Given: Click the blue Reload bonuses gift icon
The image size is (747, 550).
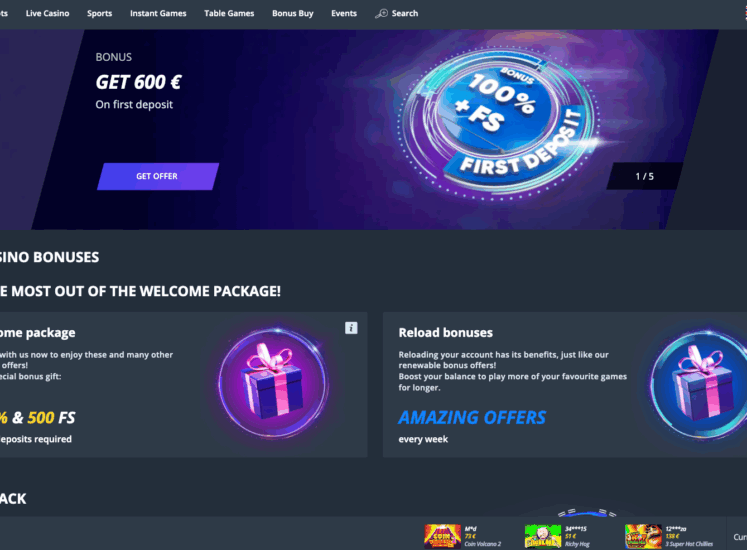Looking at the screenshot, I should 698,384.
